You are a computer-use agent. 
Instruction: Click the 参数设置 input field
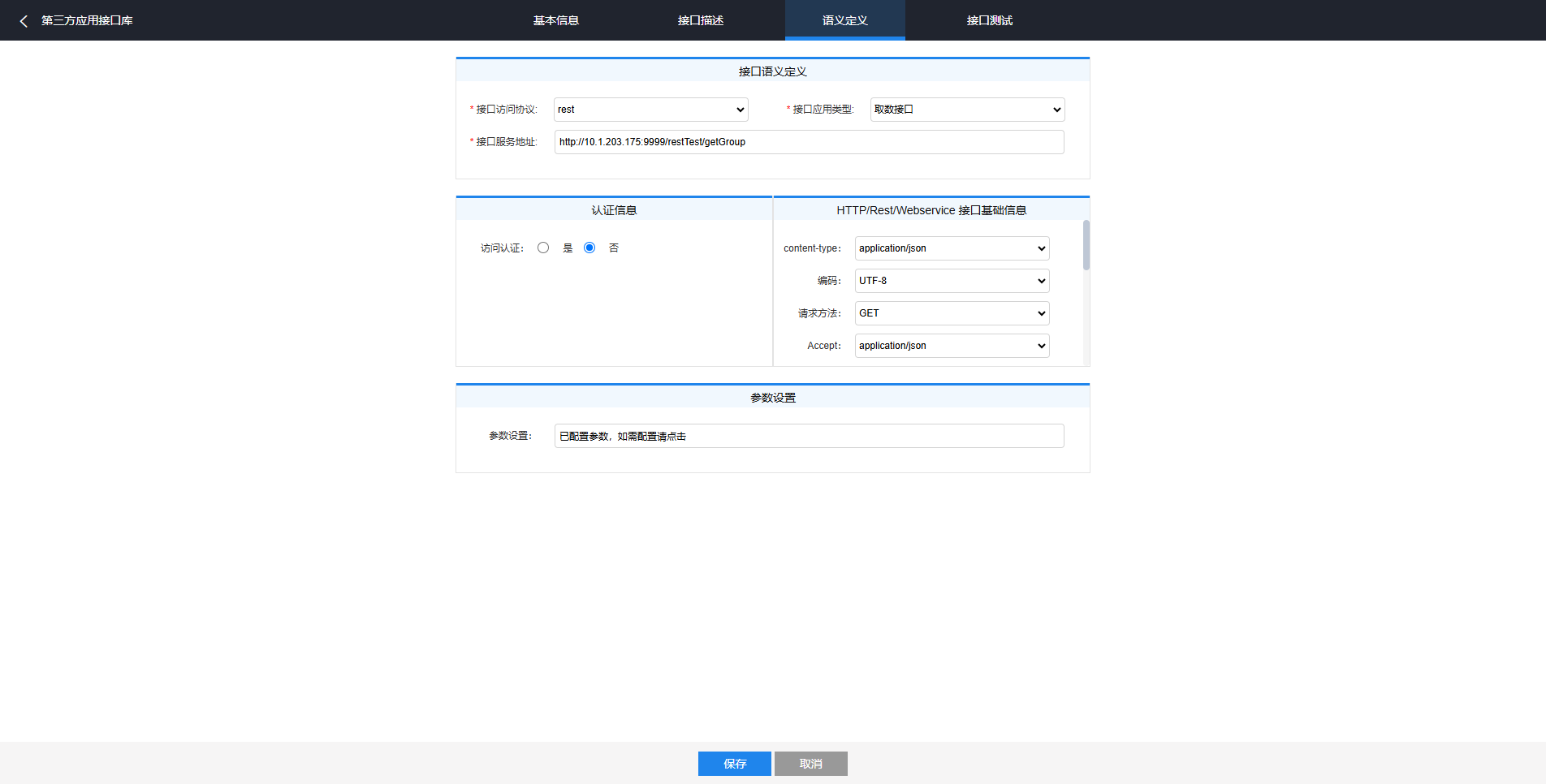(x=809, y=436)
